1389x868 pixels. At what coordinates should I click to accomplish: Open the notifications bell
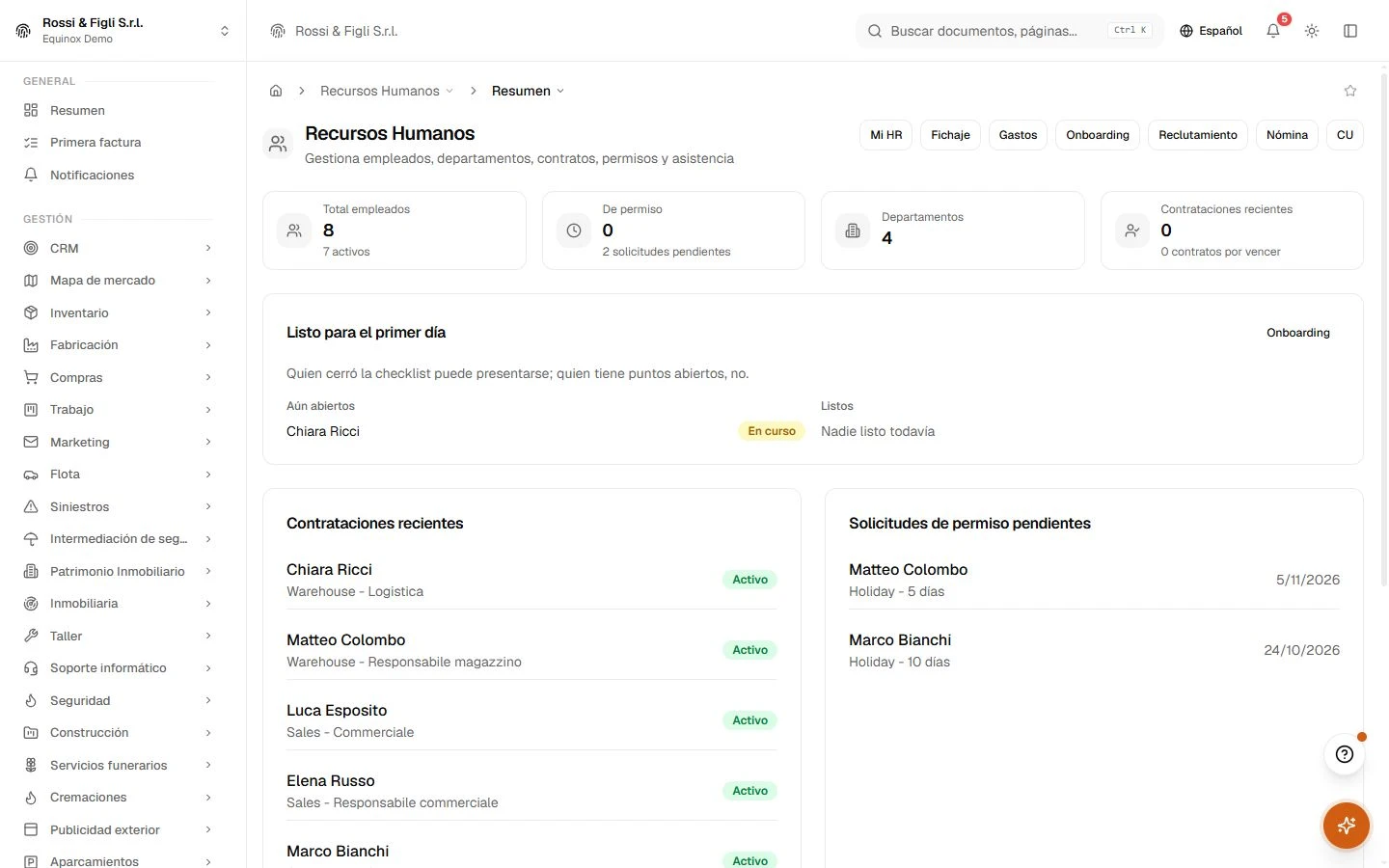click(x=1273, y=31)
